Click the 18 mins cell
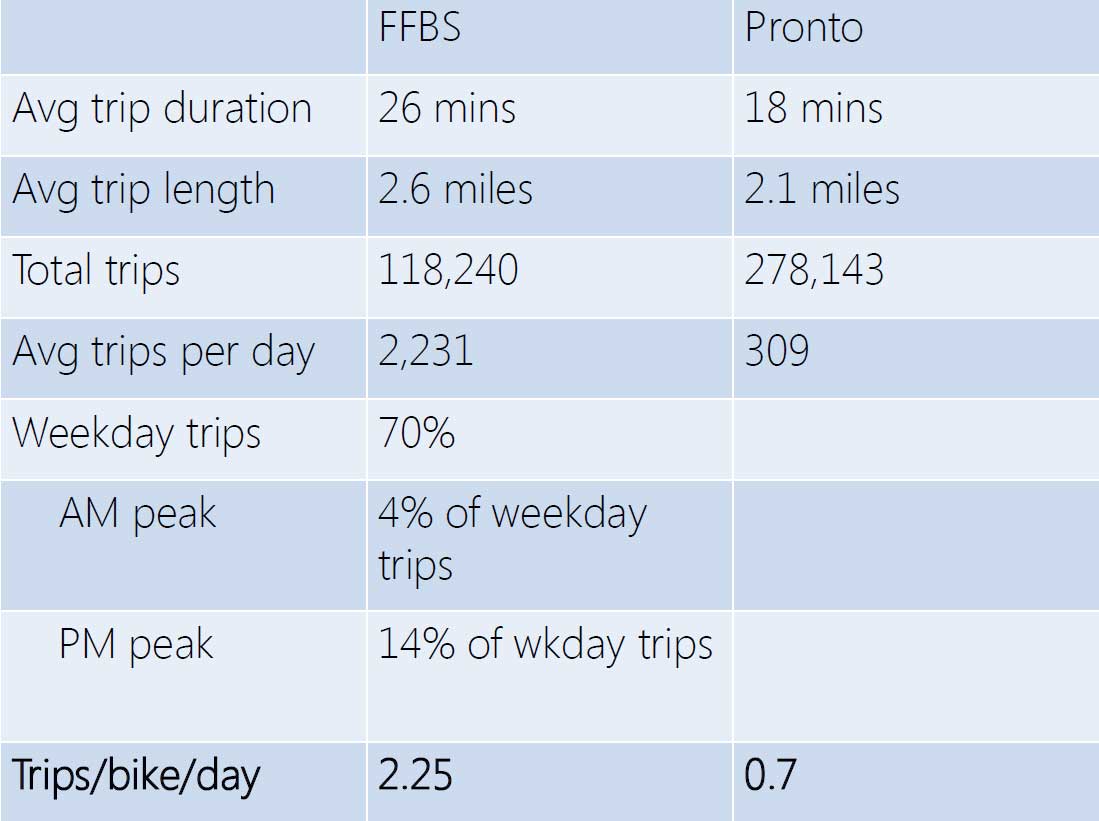This screenshot has width=1099, height=821. click(x=813, y=109)
